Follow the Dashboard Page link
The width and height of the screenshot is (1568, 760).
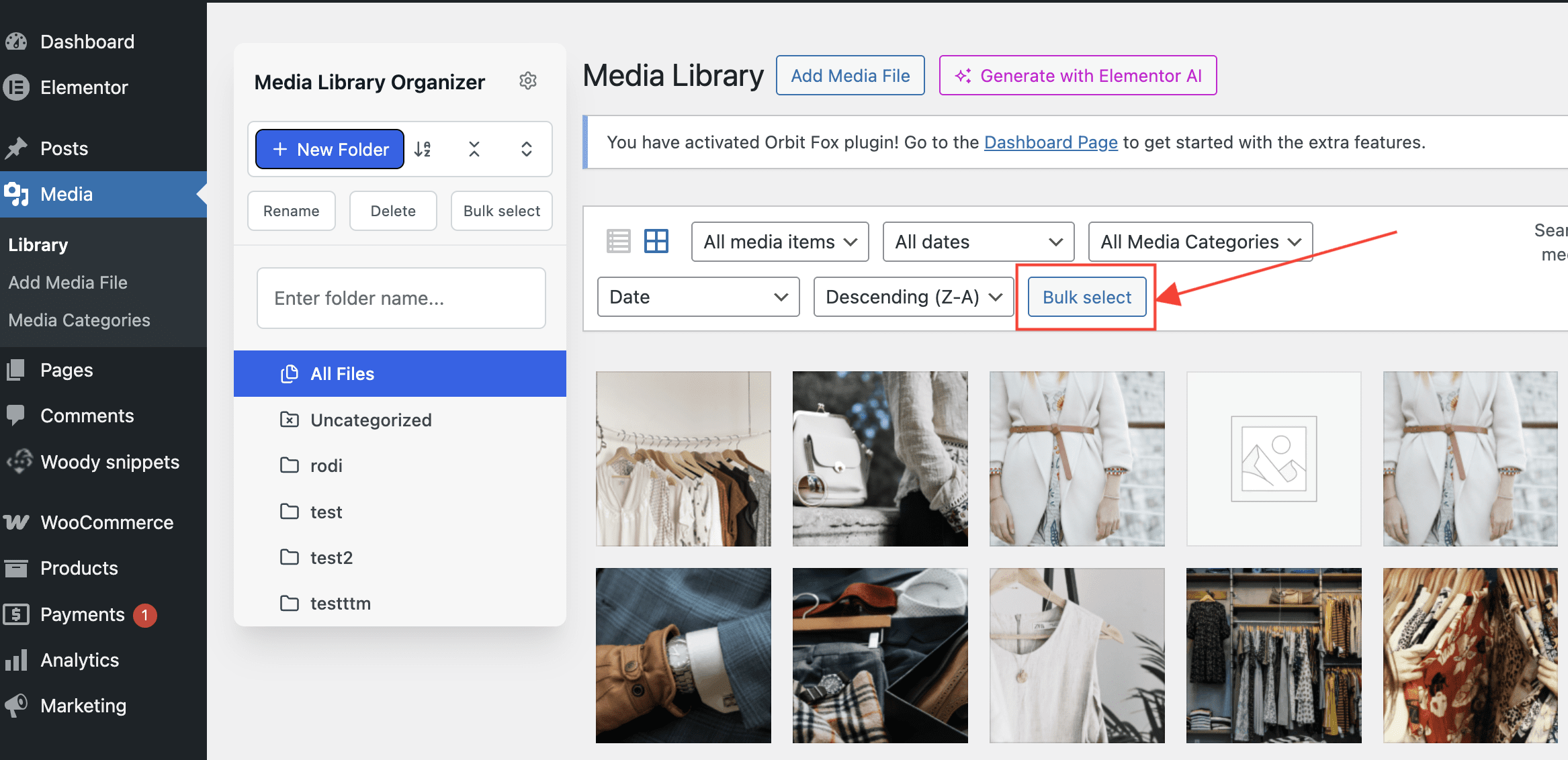coord(1051,142)
